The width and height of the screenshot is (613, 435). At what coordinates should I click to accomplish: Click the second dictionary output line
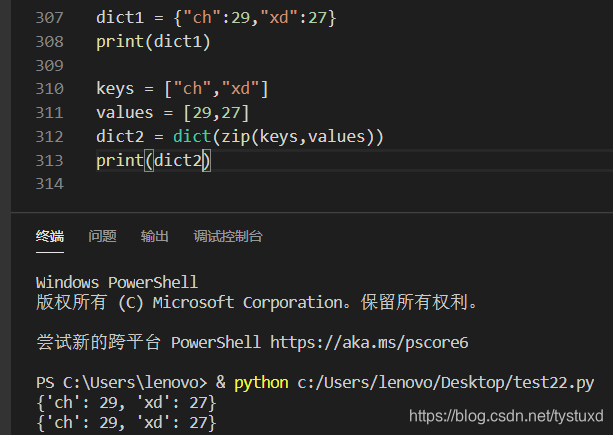[126, 422]
